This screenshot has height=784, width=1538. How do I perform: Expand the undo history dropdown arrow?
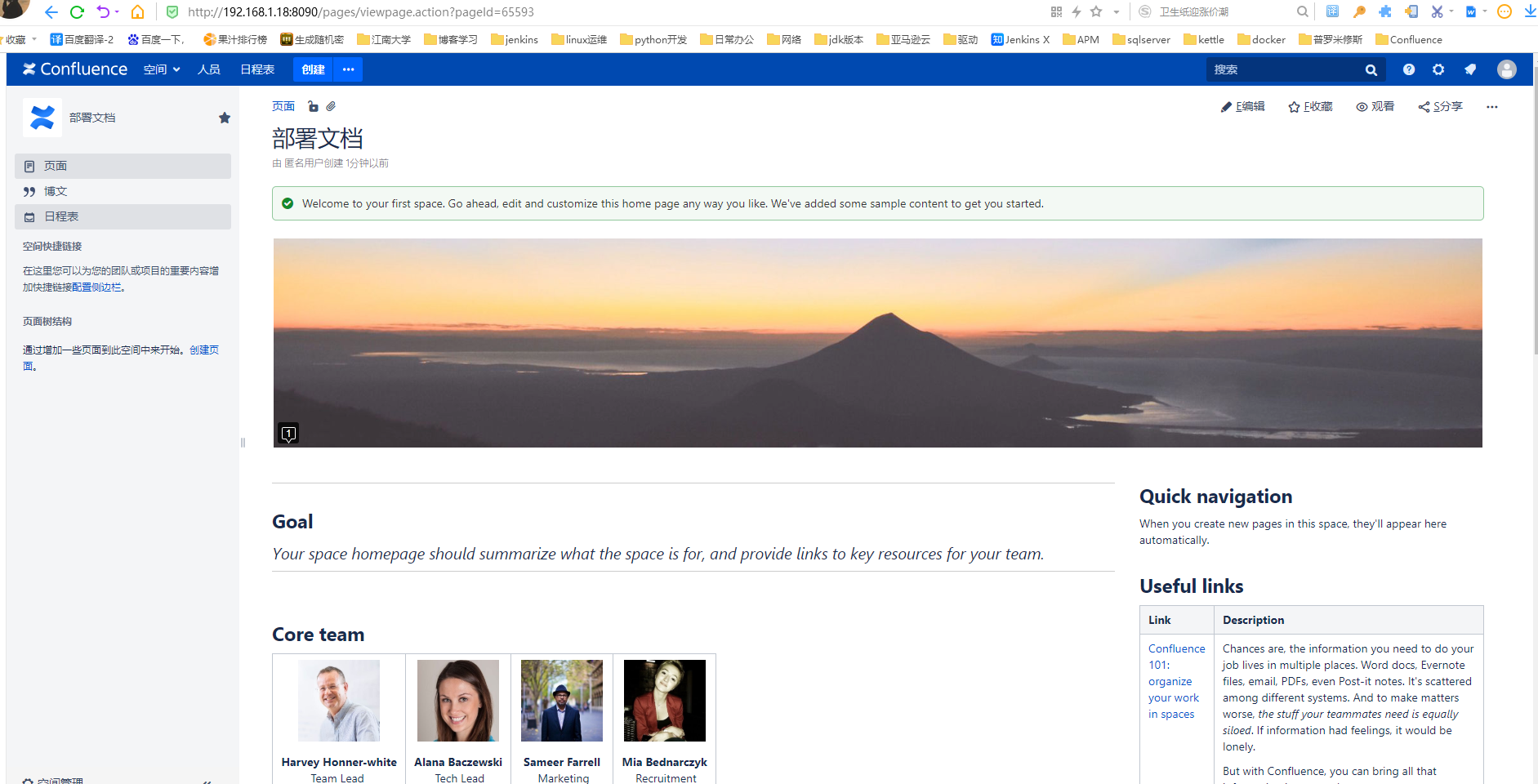click(117, 11)
